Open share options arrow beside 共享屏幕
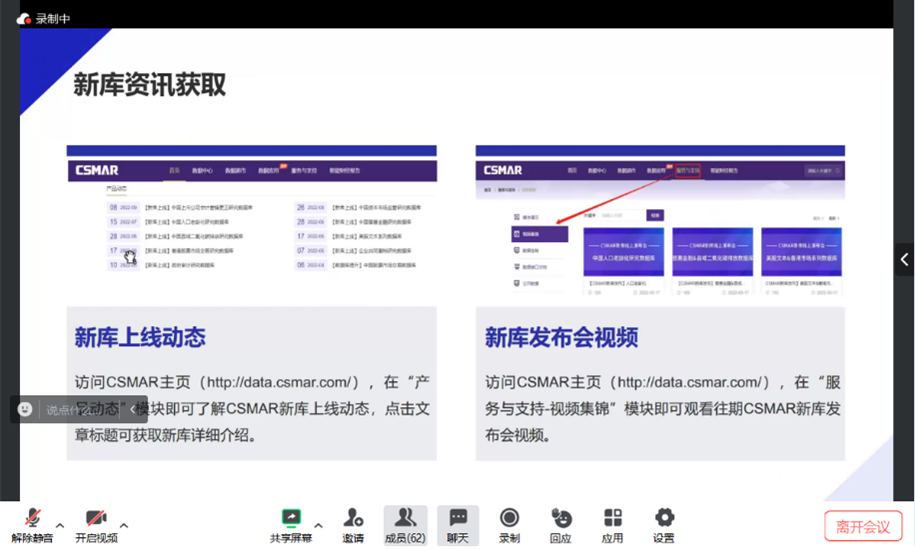This screenshot has height=549, width=915. click(318, 525)
